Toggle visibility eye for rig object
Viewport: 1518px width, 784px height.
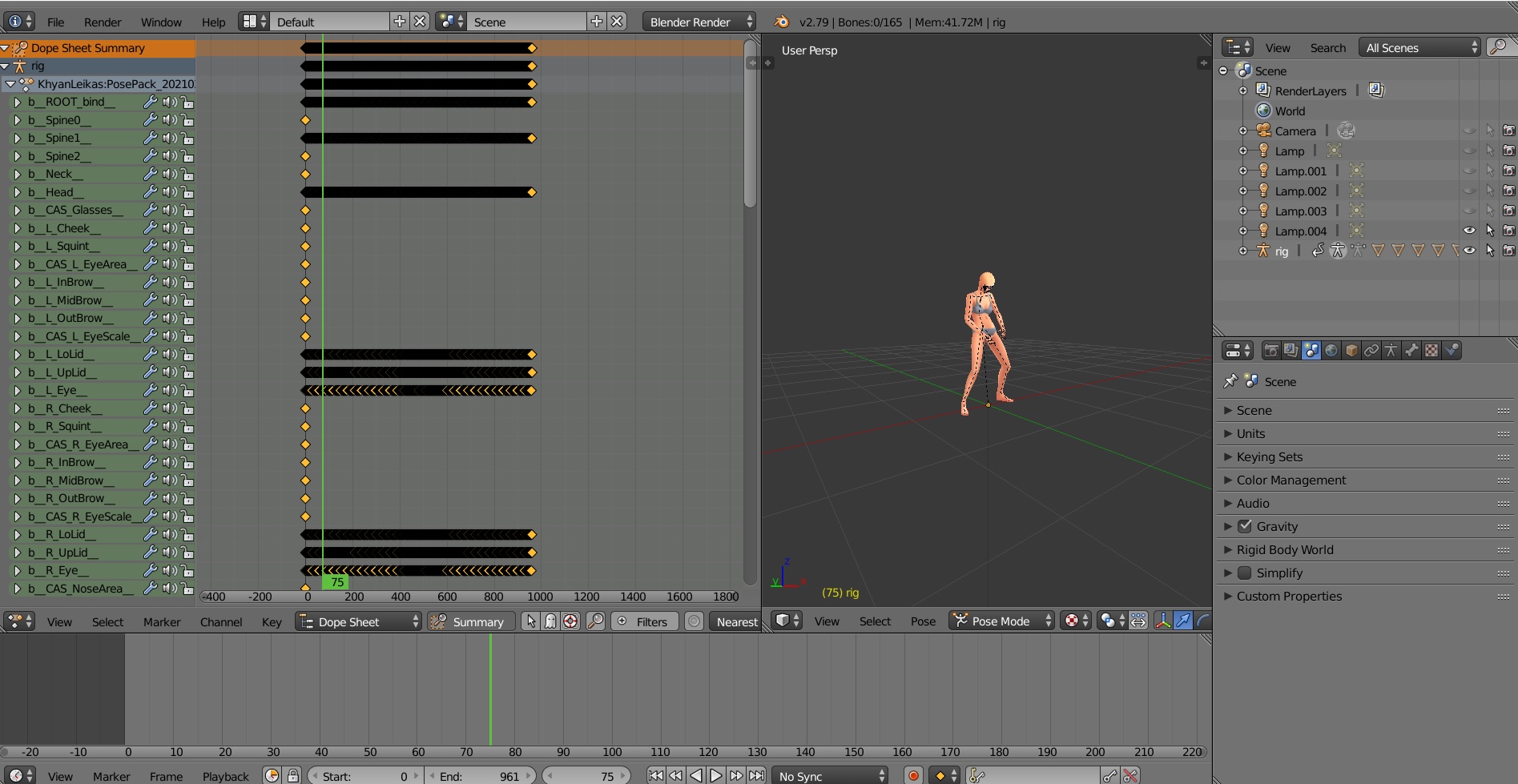[x=1469, y=251]
